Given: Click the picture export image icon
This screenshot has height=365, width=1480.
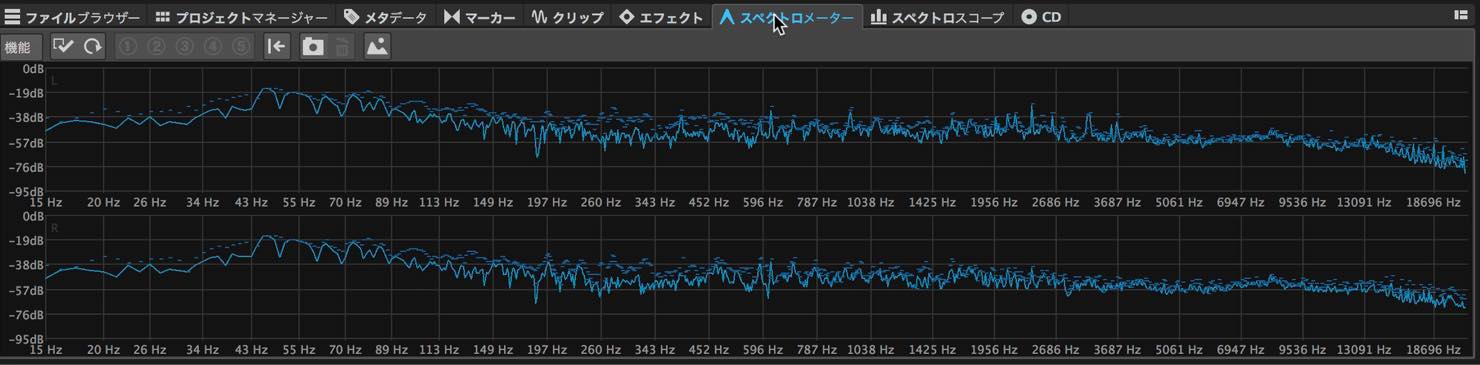Looking at the screenshot, I should (x=377, y=47).
